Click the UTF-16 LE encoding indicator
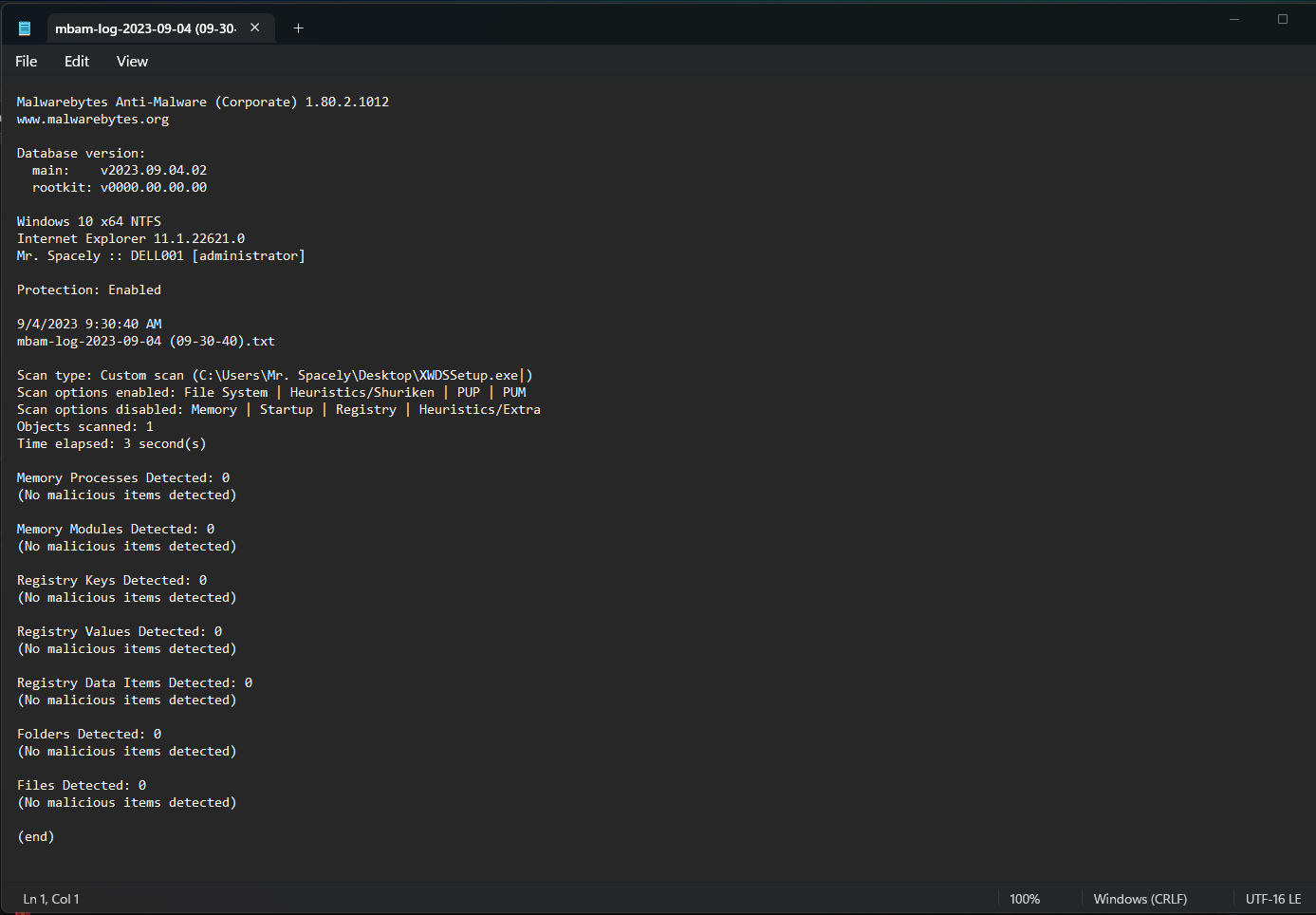Viewport: 1316px width, 915px height. tap(1273, 899)
